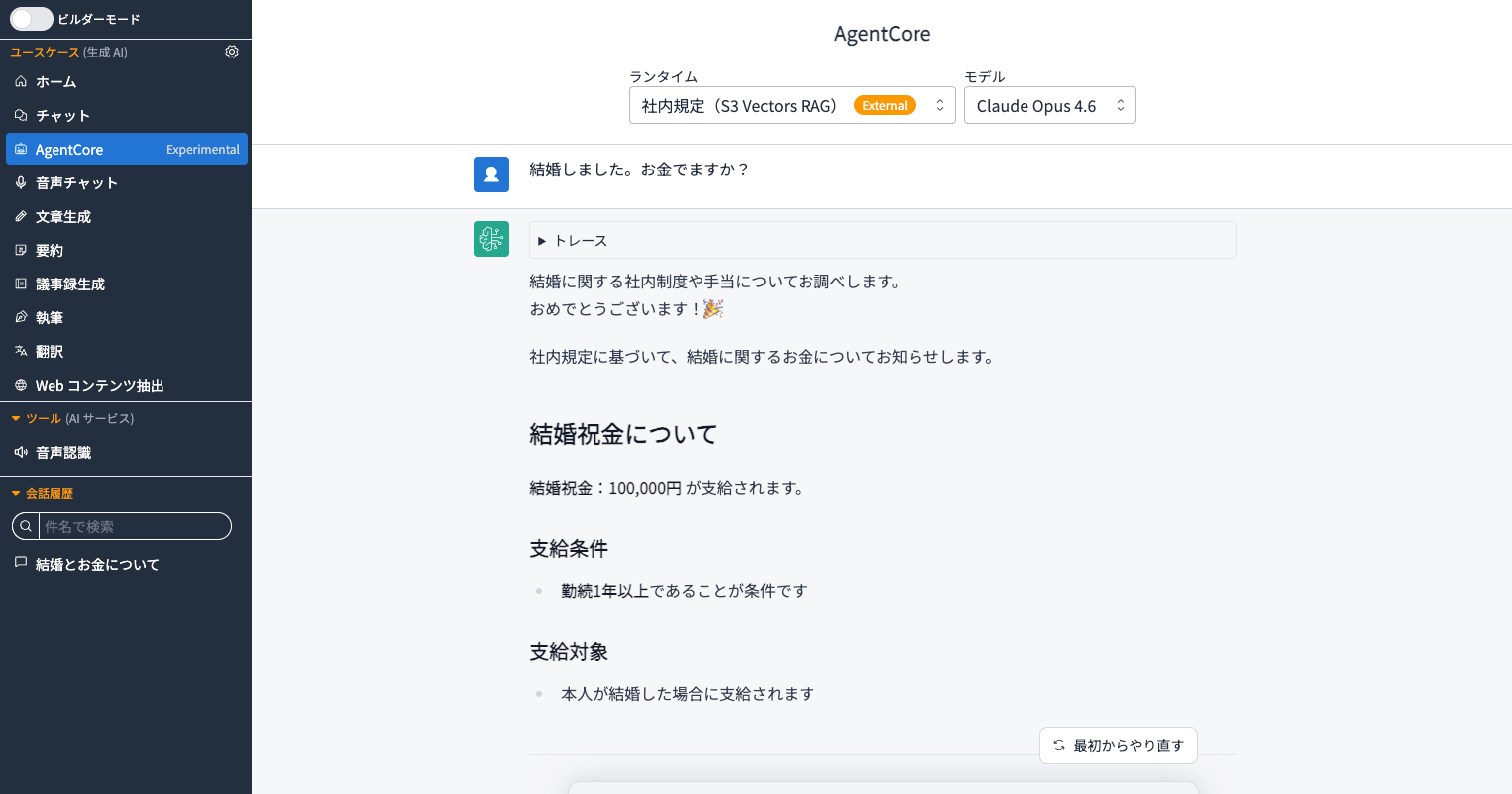
Task: Click the 件名で検索 search field
Action: click(x=134, y=526)
